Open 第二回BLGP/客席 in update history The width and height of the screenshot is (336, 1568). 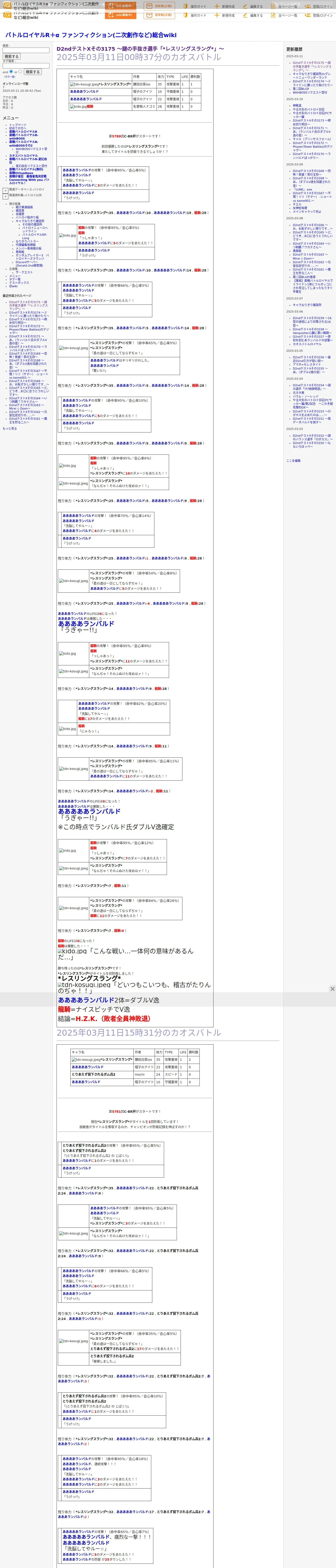[304, 277]
